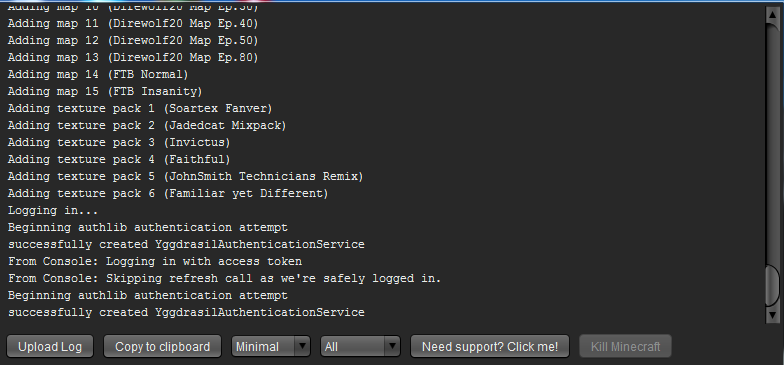Viewport: 784px width, 365px height.
Task: Select the 'Adding map 15 (FTB Insanity)' line
Action: pos(105,92)
